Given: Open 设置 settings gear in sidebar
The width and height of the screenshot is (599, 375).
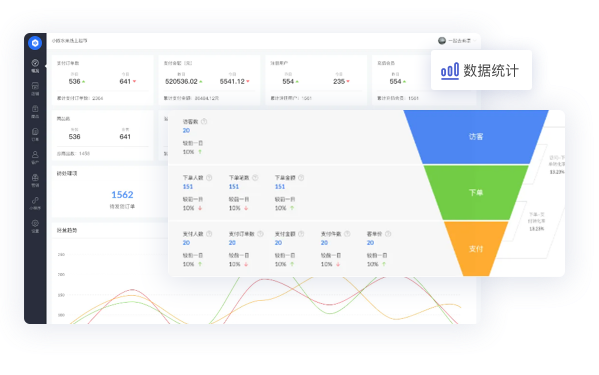Looking at the screenshot, I should [x=35, y=226].
